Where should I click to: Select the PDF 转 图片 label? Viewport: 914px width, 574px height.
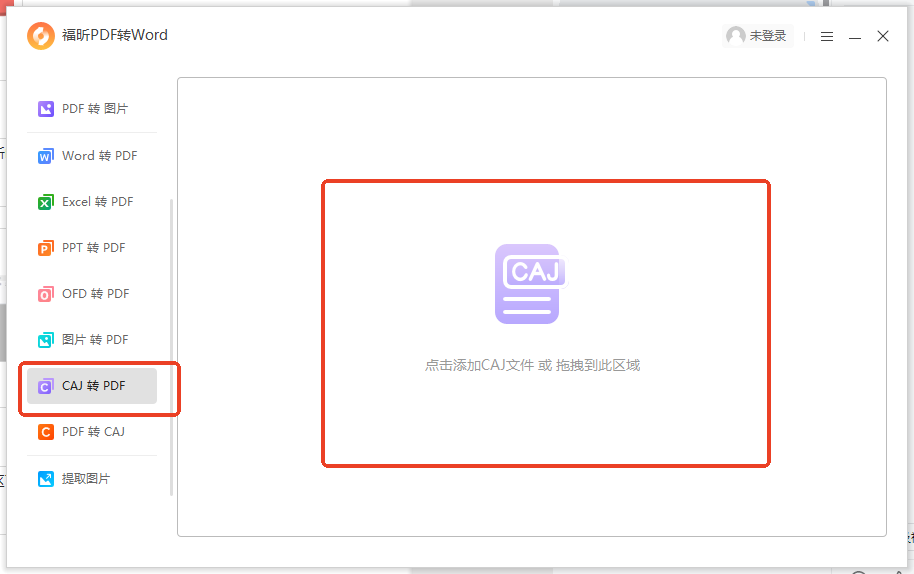(95, 109)
